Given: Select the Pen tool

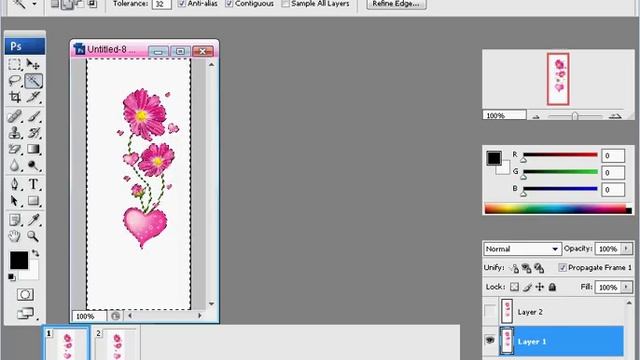Looking at the screenshot, I should pyautogui.click(x=15, y=184).
